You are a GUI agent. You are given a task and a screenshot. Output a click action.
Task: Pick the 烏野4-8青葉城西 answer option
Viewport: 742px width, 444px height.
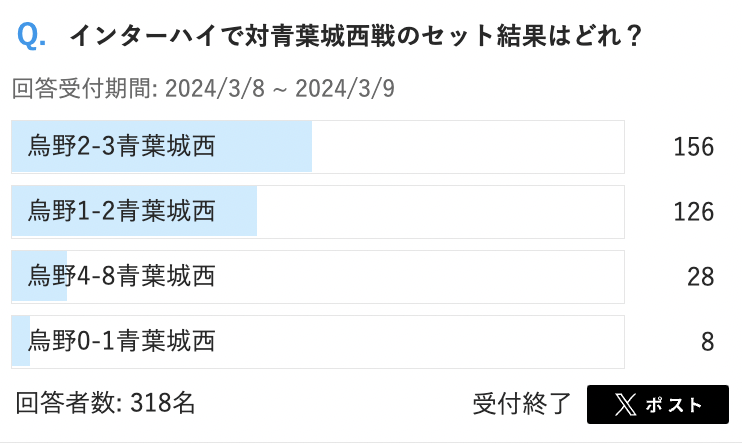pos(122,276)
